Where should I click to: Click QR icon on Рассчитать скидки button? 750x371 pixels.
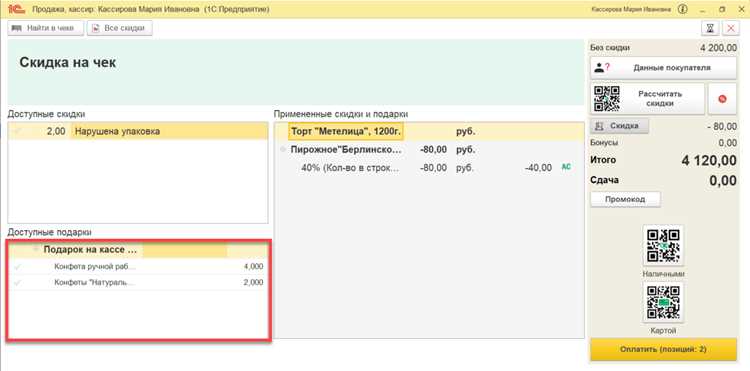(x=607, y=99)
